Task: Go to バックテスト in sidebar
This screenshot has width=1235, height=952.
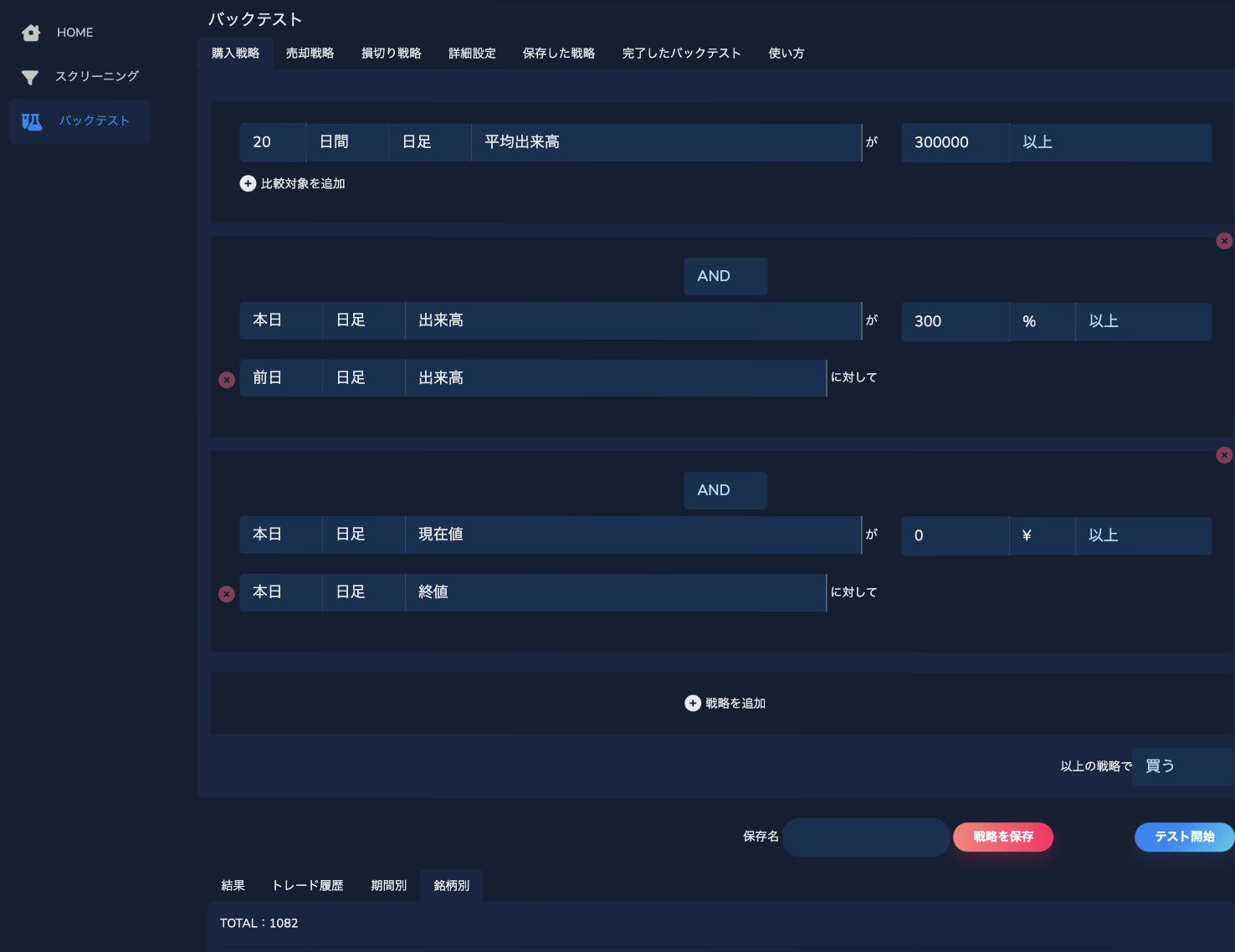Action: tap(80, 121)
